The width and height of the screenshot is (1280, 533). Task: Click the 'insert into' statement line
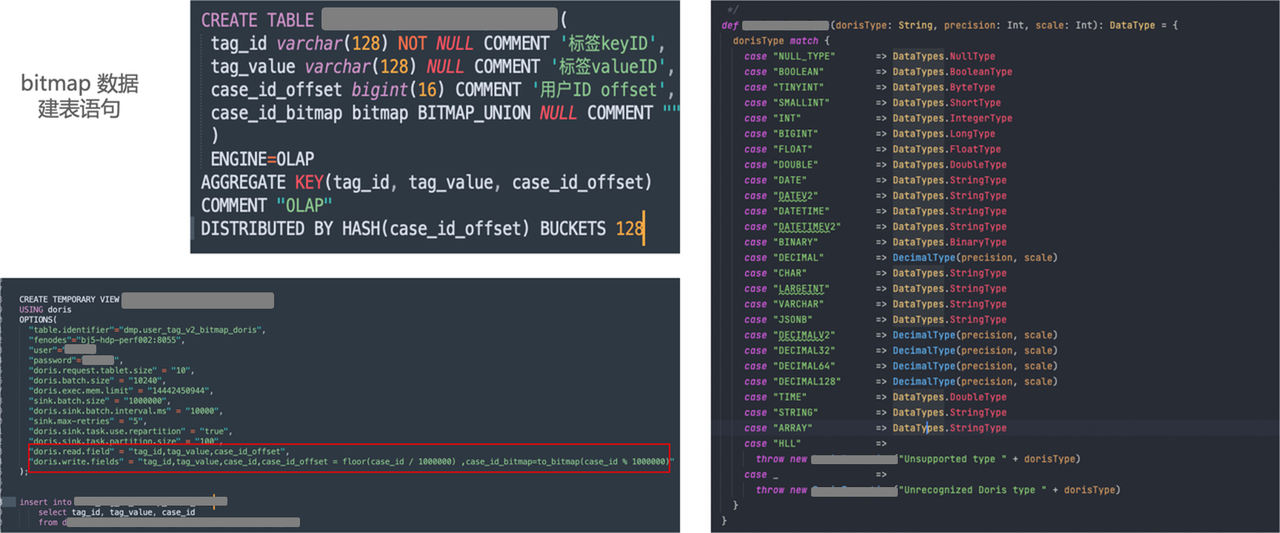pyautogui.click(x=123, y=502)
